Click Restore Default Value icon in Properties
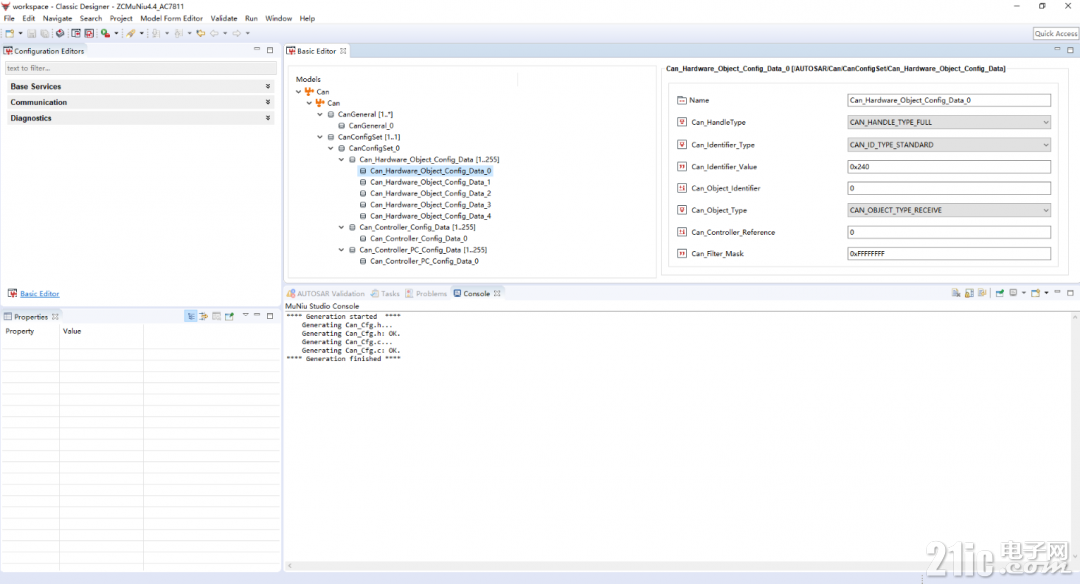The height and width of the screenshot is (584, 1080). pyautogui.click(x=216, y=316)
